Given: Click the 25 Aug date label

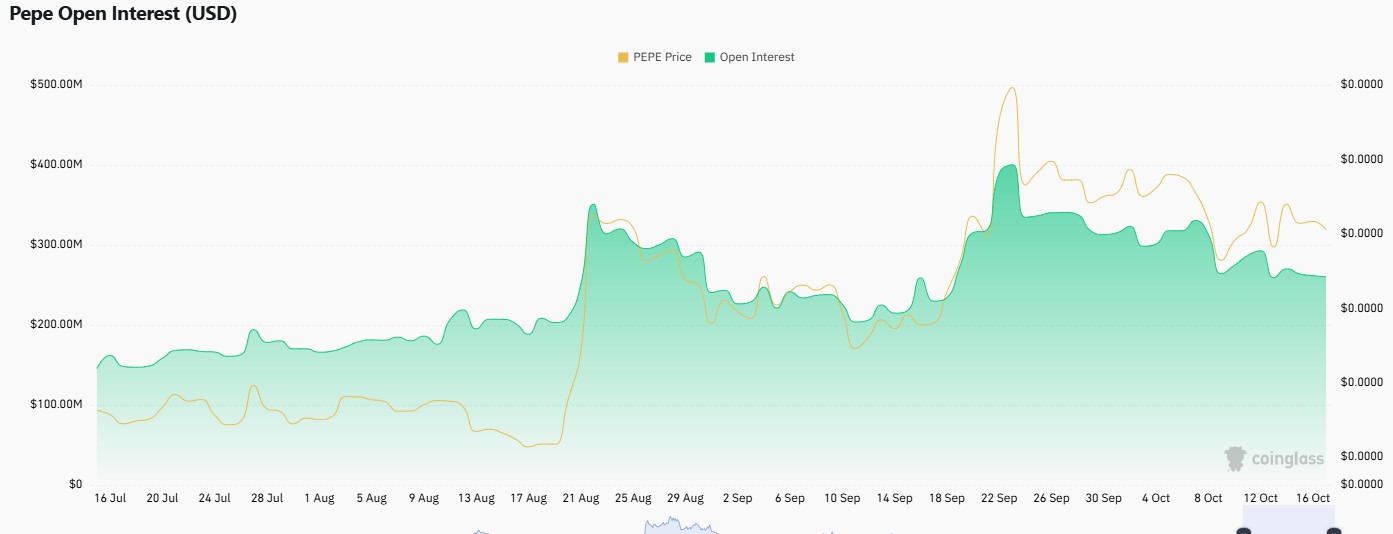Looking at the screenshot, I should (633, 498).
